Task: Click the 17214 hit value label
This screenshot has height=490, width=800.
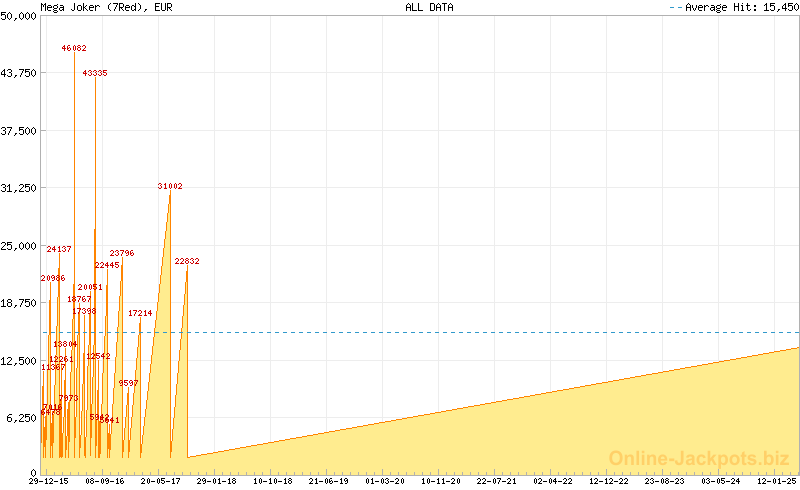Action: (140, 313)
